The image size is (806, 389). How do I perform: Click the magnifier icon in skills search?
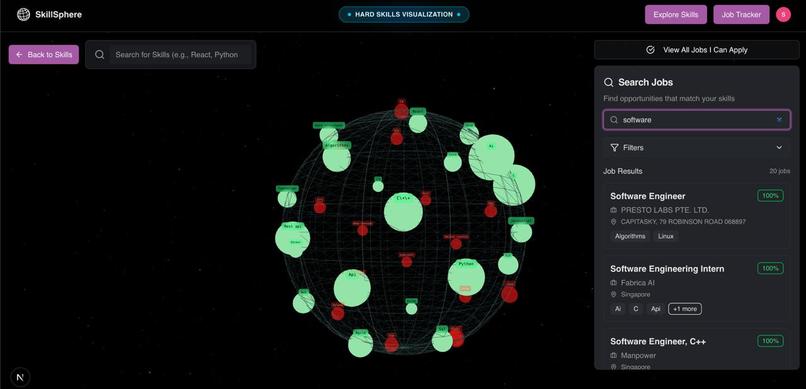[x=100, y=54]
